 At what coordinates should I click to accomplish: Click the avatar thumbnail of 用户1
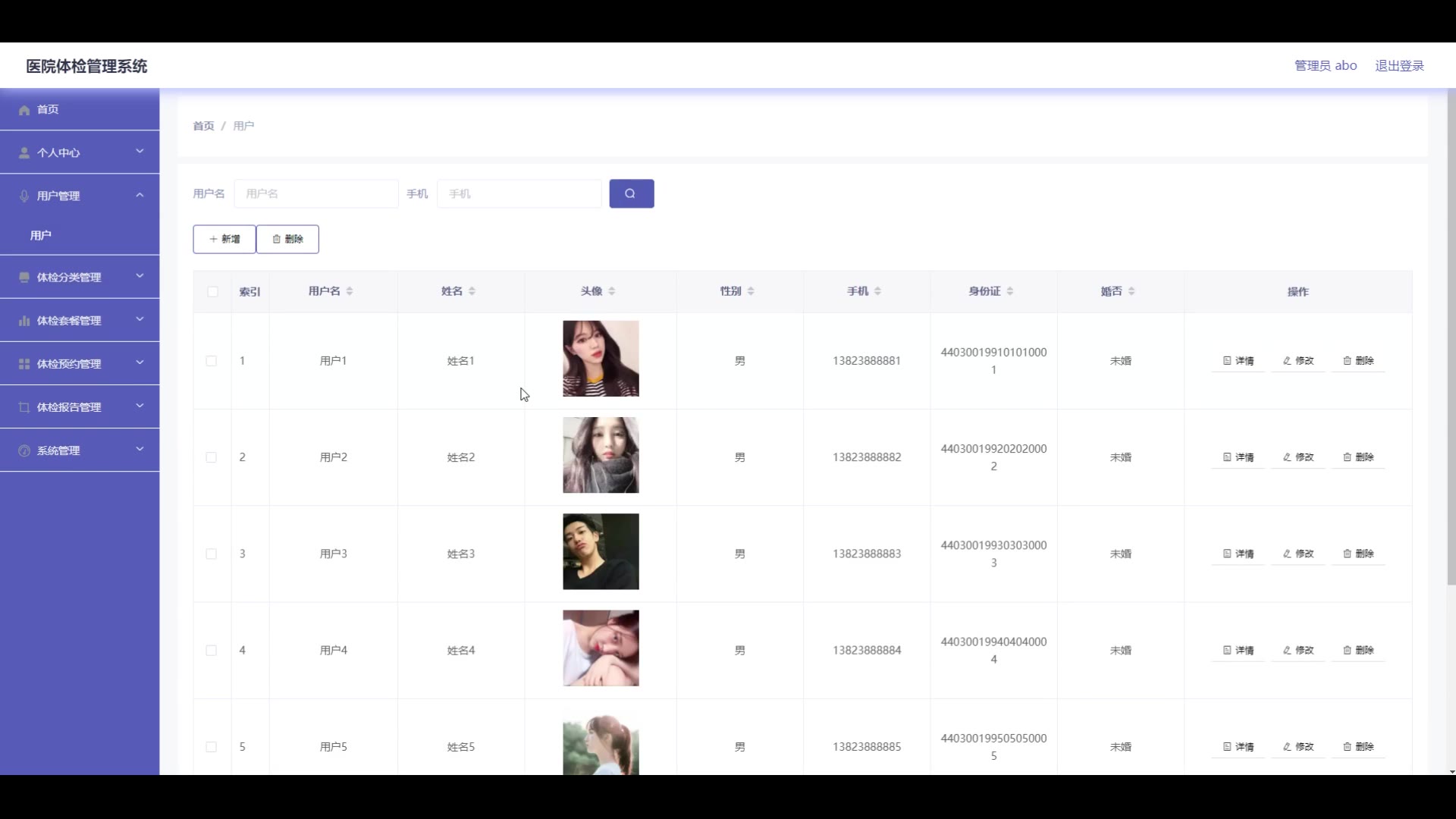[601, 359]
